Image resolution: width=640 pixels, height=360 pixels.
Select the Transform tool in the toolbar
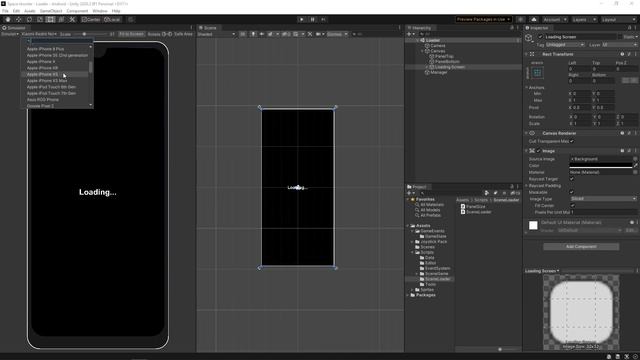(61, 20)
